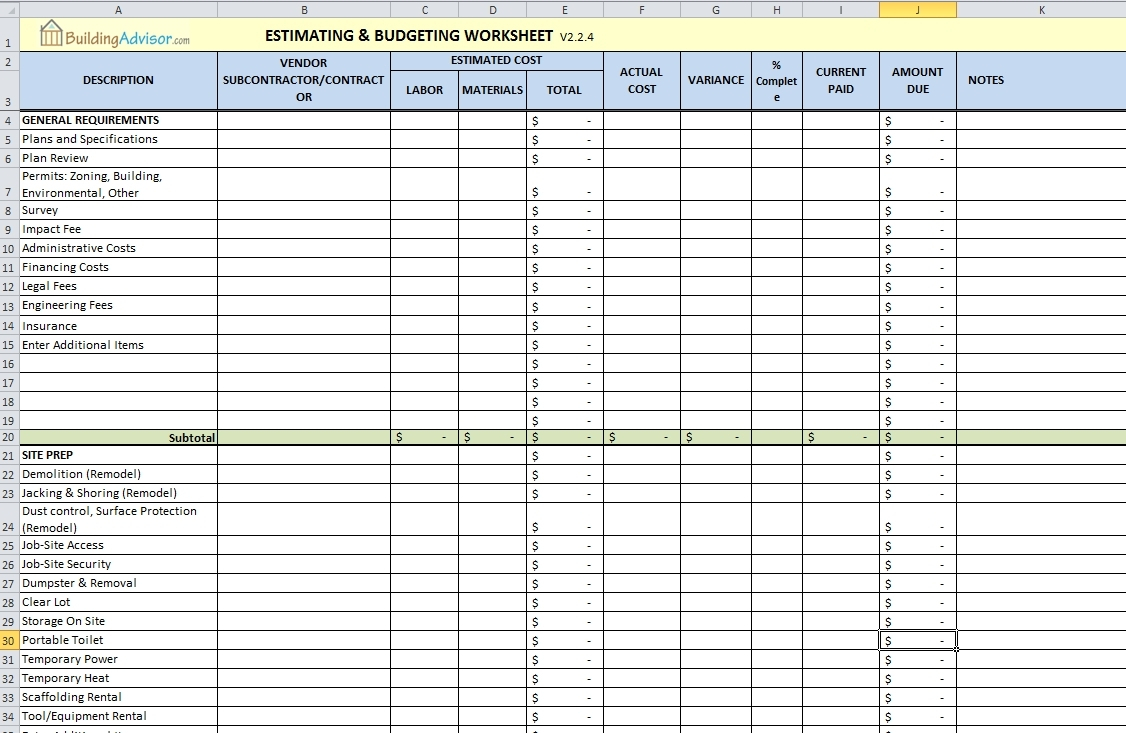1126x733 pixels.
Task: Click the Subtotal label cell
Action: tap(190, 437)
